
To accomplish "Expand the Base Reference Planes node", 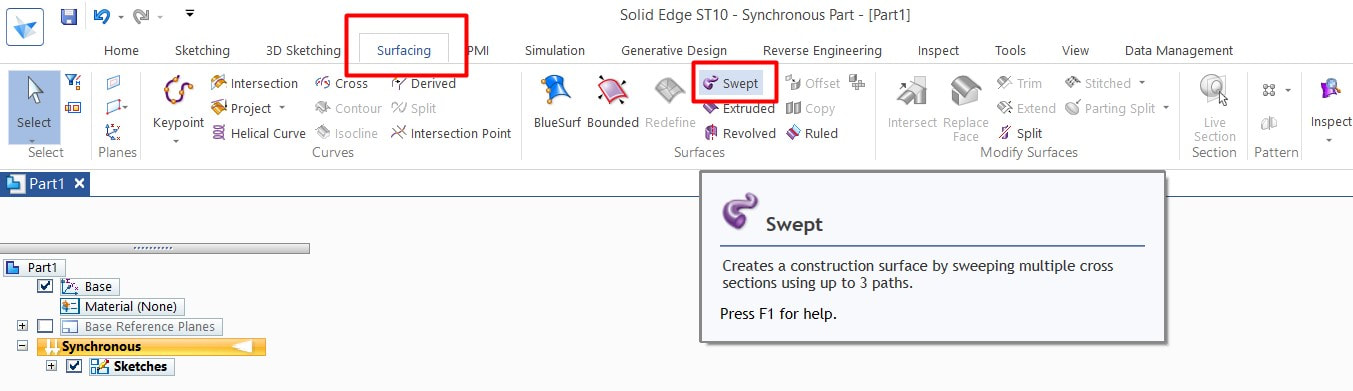I will pyautogui.click(x=22, y=326).
